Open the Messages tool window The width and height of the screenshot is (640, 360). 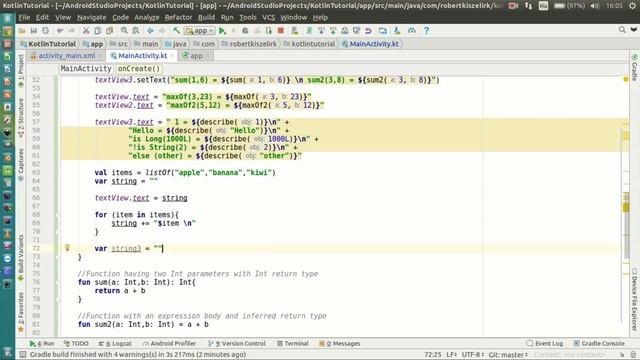[340, 344]
